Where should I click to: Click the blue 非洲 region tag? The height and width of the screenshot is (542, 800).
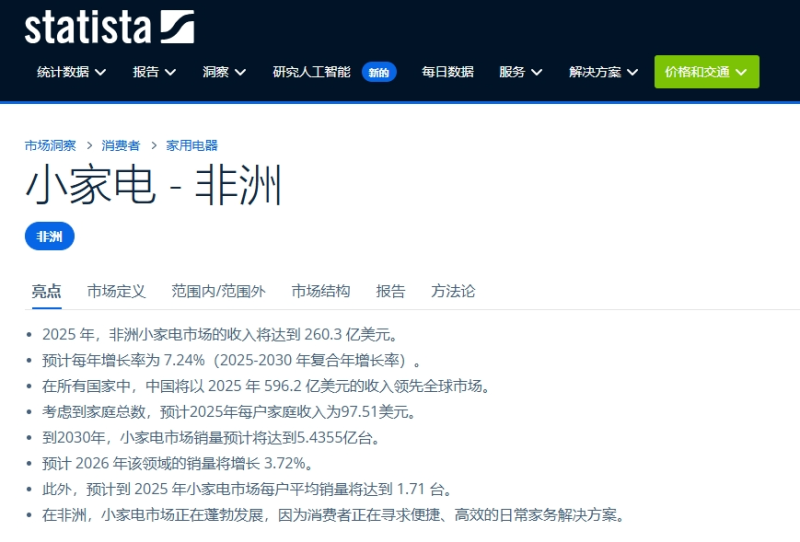(x=49, y=236)
